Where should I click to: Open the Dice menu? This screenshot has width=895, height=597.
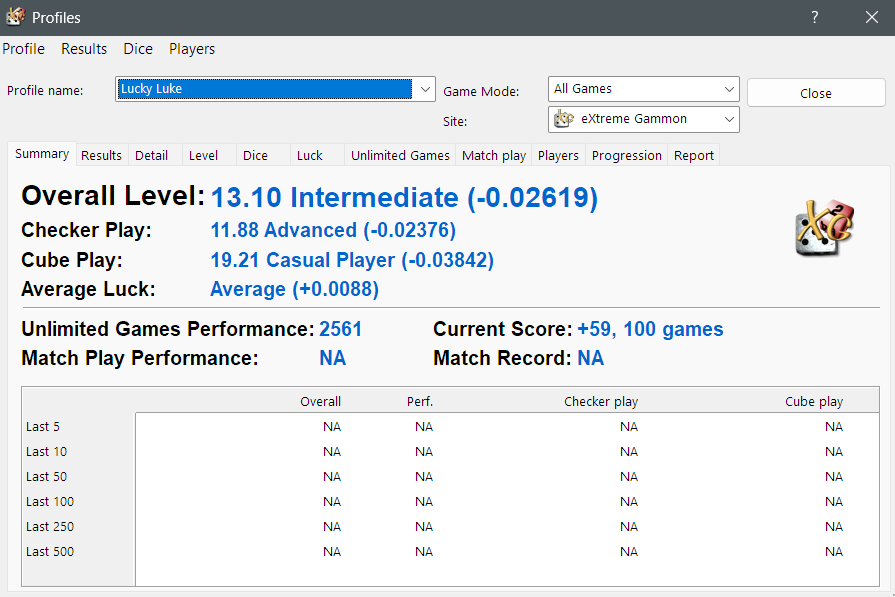coord(138,49)
